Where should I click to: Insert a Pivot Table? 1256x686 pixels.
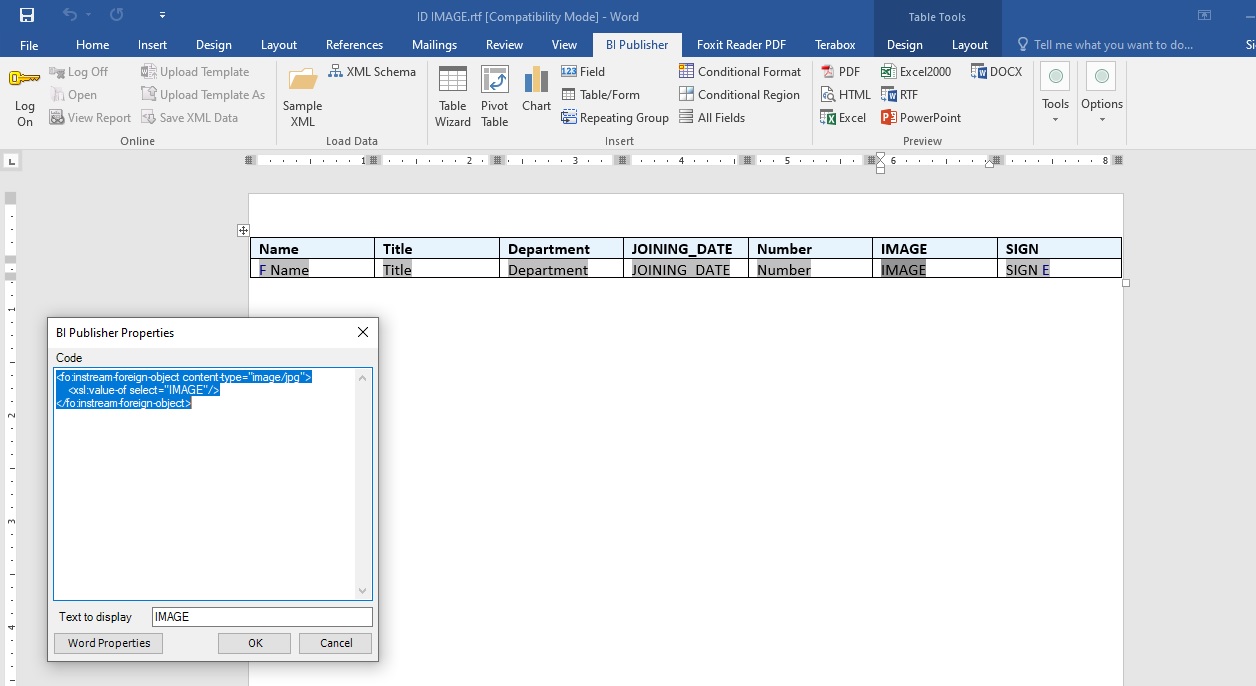[x=494, y=97]
